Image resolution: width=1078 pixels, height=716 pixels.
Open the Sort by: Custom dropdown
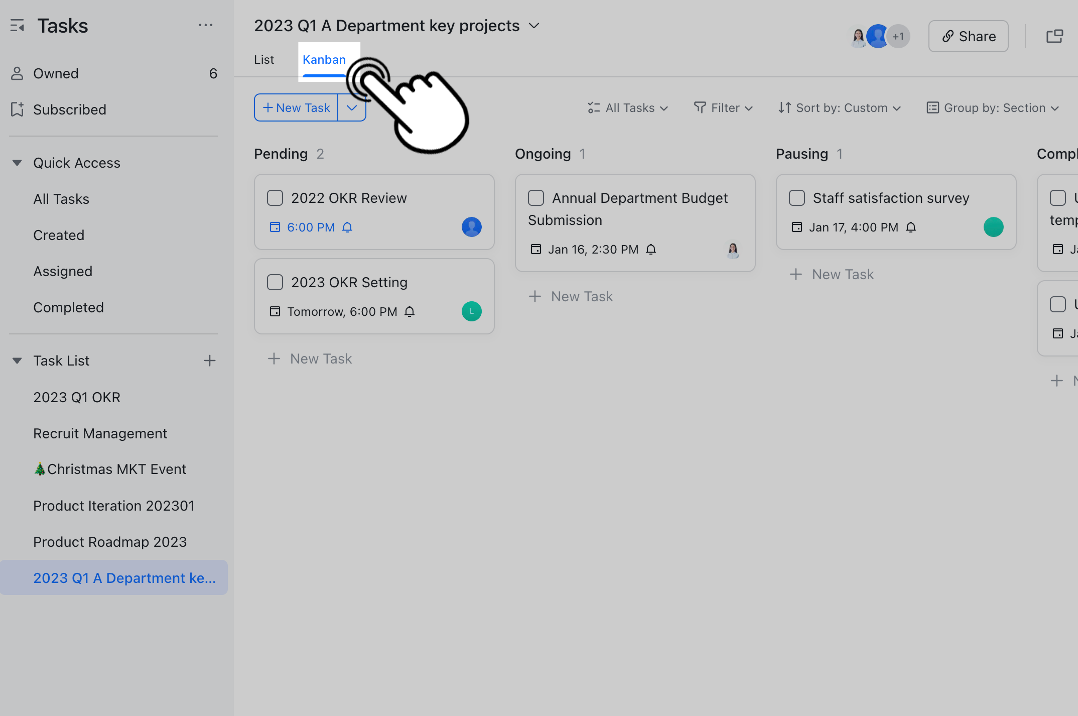coord(839,108)
